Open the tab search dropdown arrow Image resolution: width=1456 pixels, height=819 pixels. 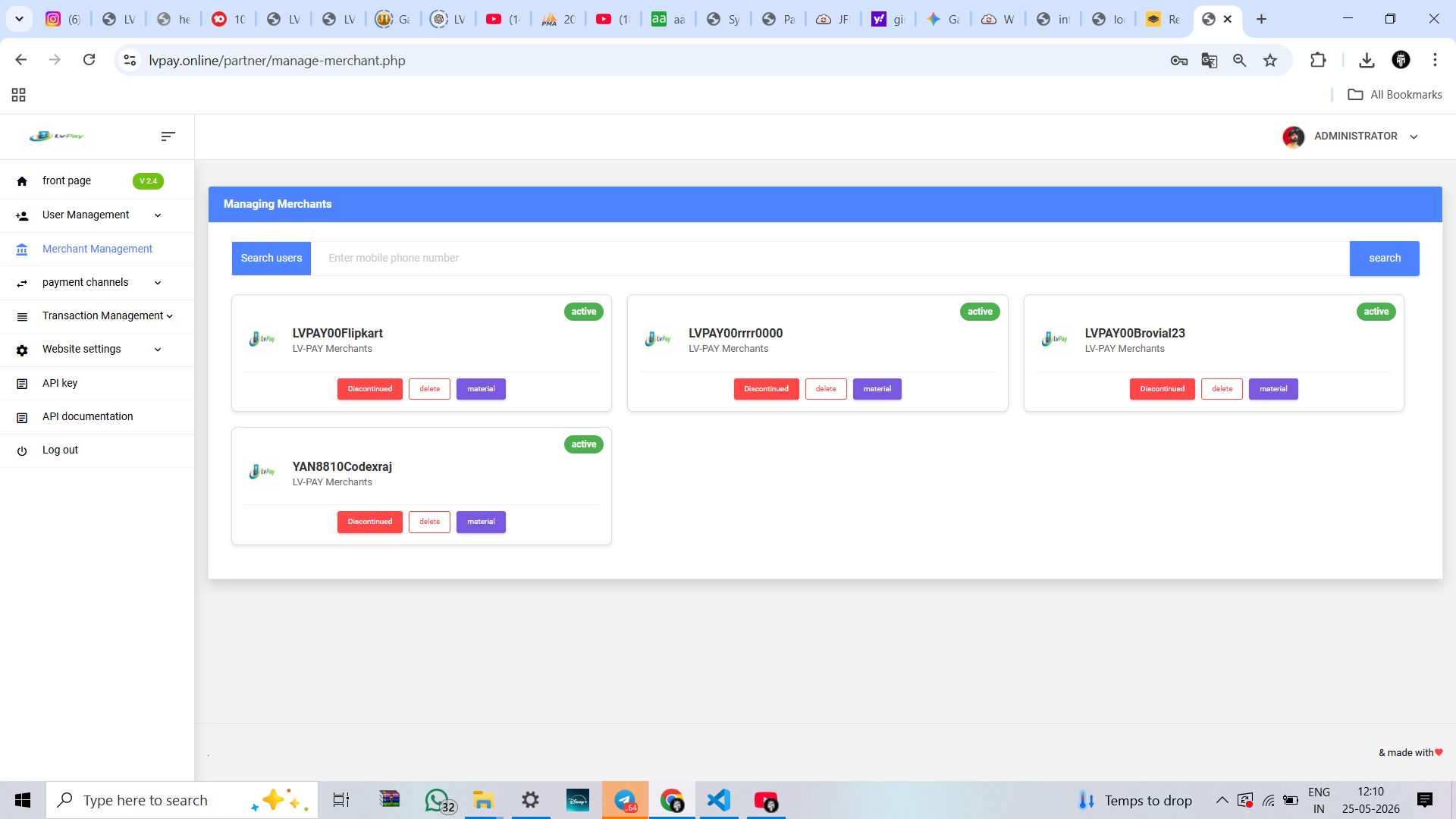click(19, 19)
